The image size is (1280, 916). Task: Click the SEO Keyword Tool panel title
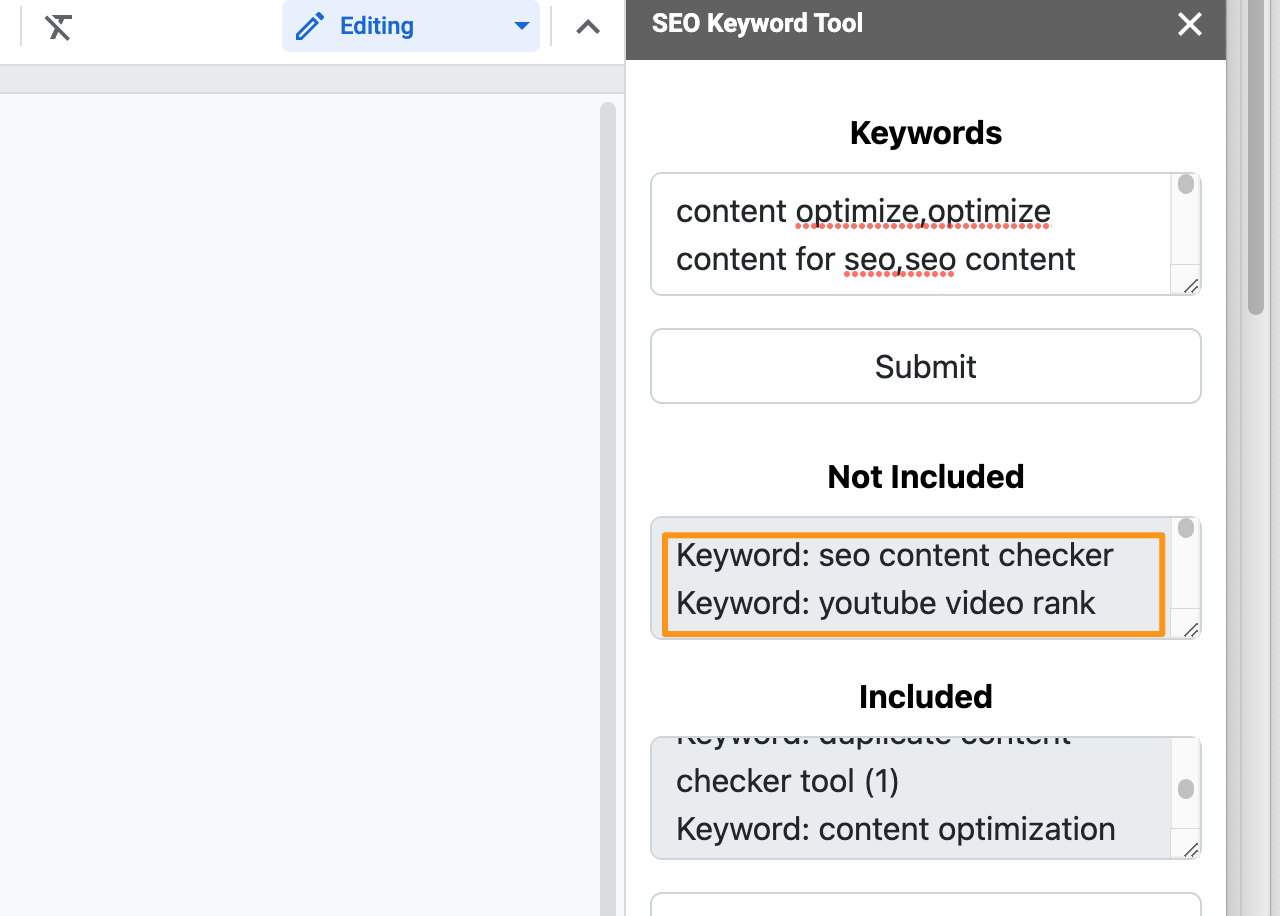[757, 24]
